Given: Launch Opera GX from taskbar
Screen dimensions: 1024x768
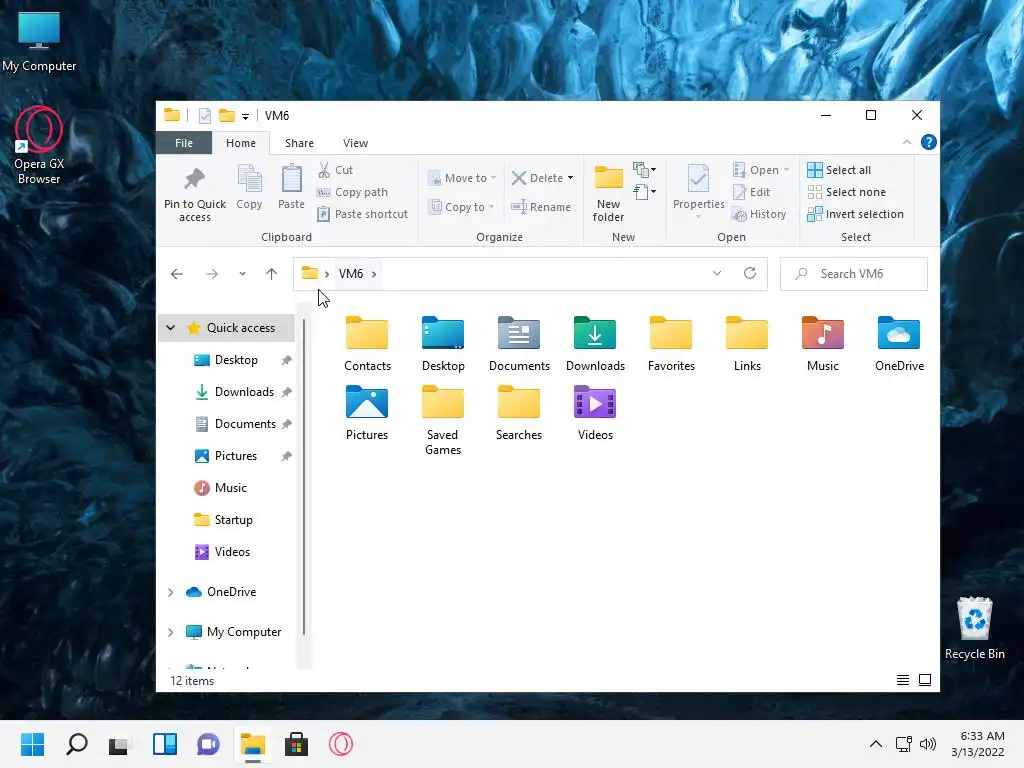Looking at the screenshot, I should 340,744.
